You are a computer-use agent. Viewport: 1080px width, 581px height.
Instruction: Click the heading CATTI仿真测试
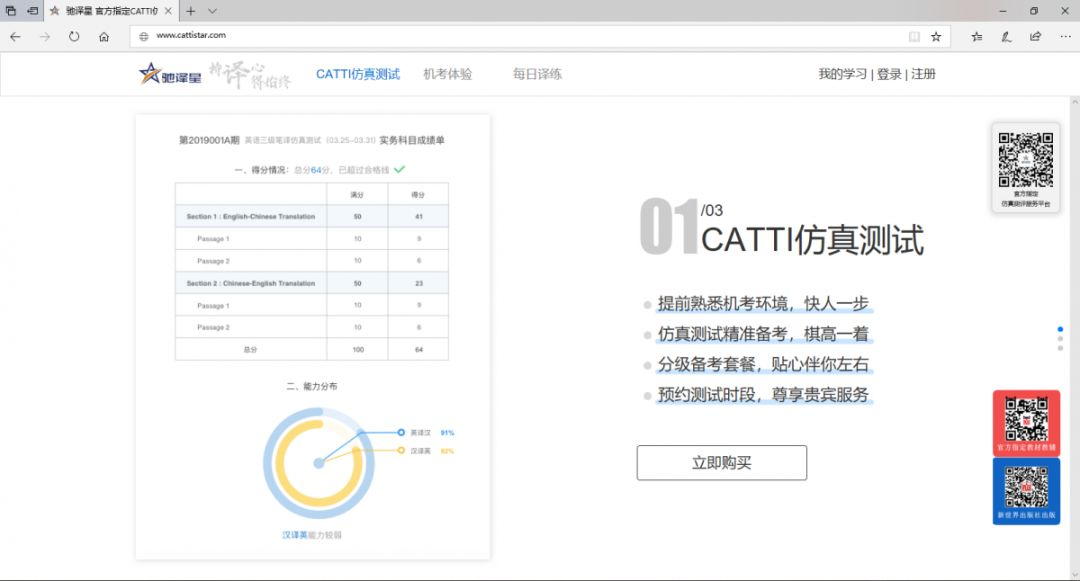812,240
